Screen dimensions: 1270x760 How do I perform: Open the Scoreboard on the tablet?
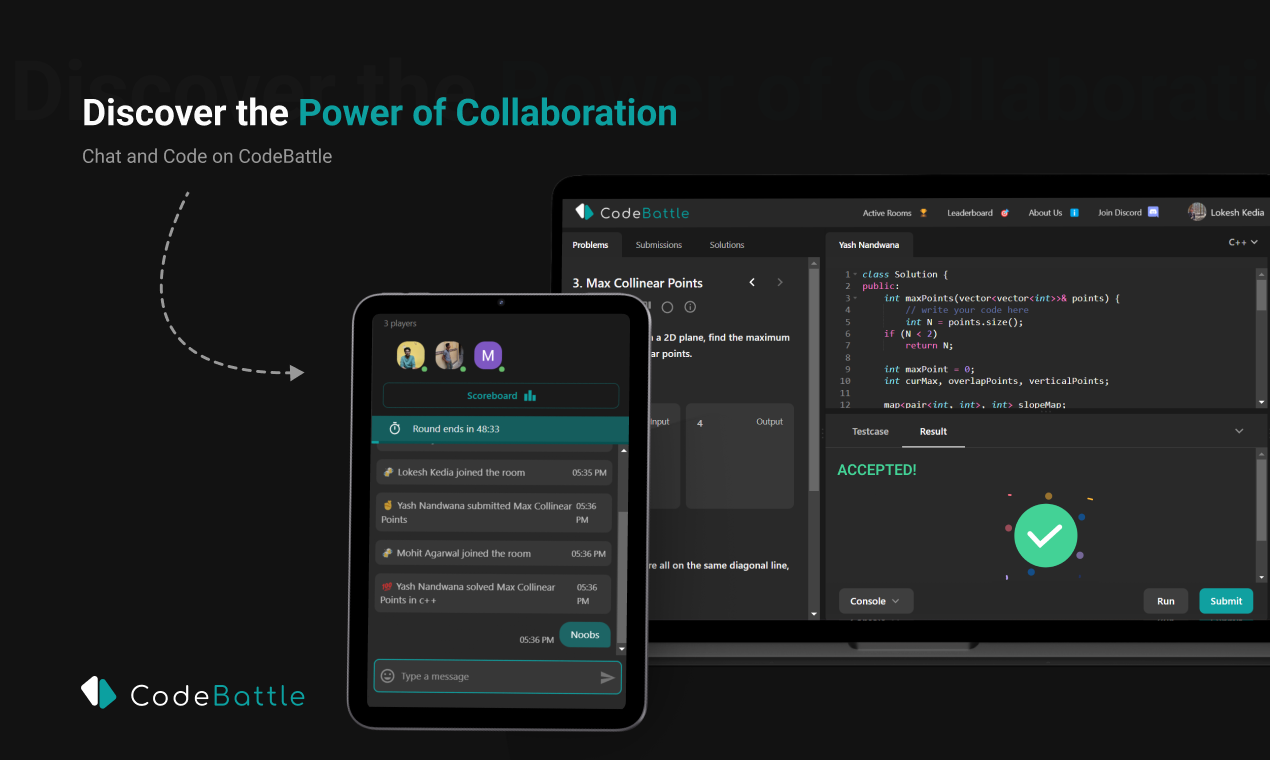pyautogui.click(x=501, y=395)
